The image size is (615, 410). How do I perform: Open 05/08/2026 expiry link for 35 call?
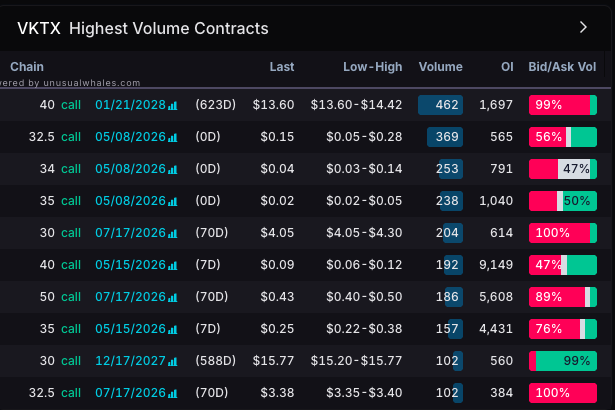[x=130, y=200]
